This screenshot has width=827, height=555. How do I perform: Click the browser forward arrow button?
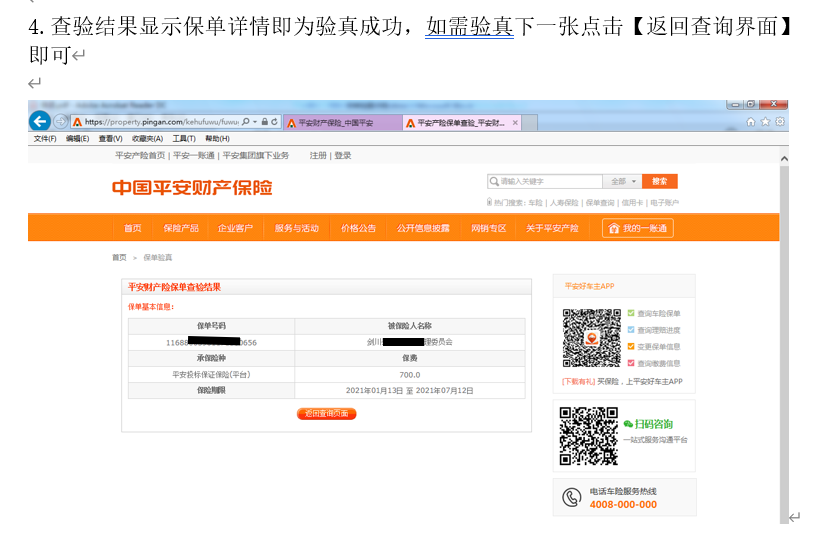tap(60, 122)
